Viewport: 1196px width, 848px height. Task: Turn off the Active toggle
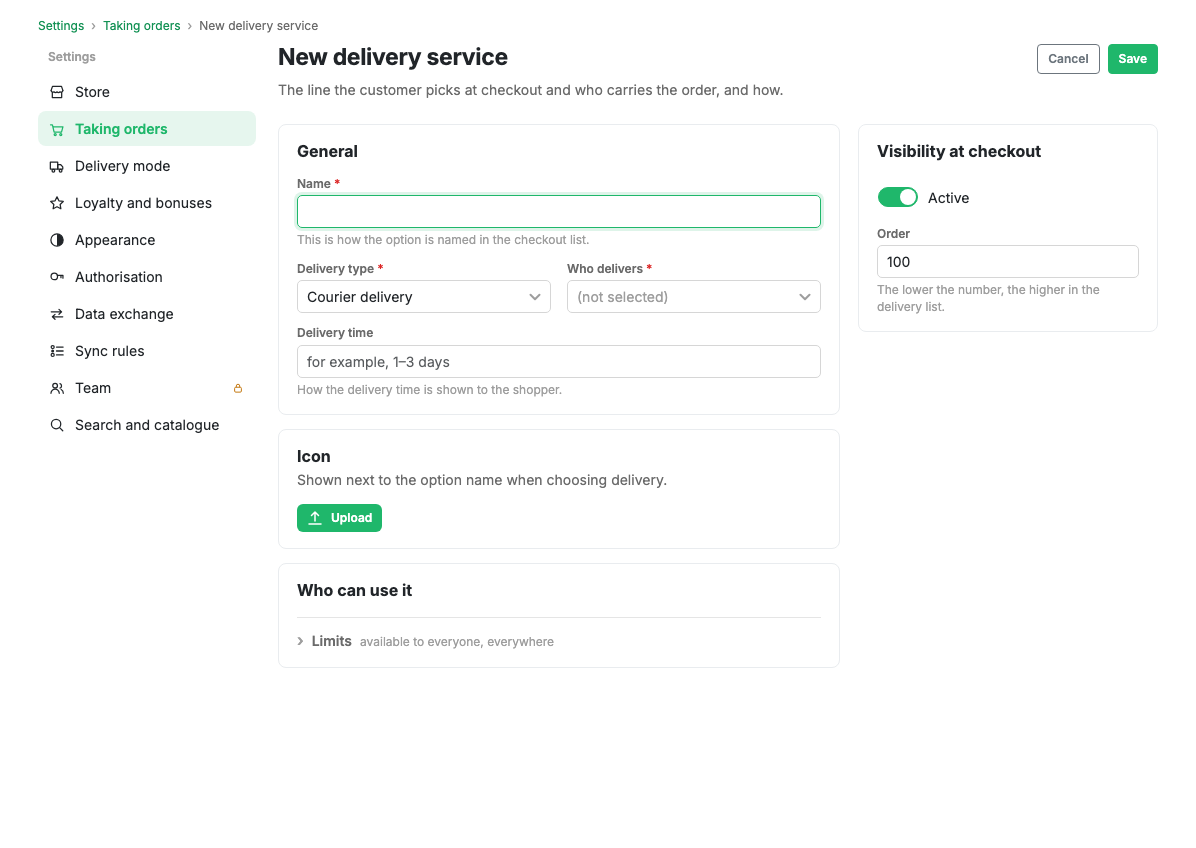tap(898, 198)
